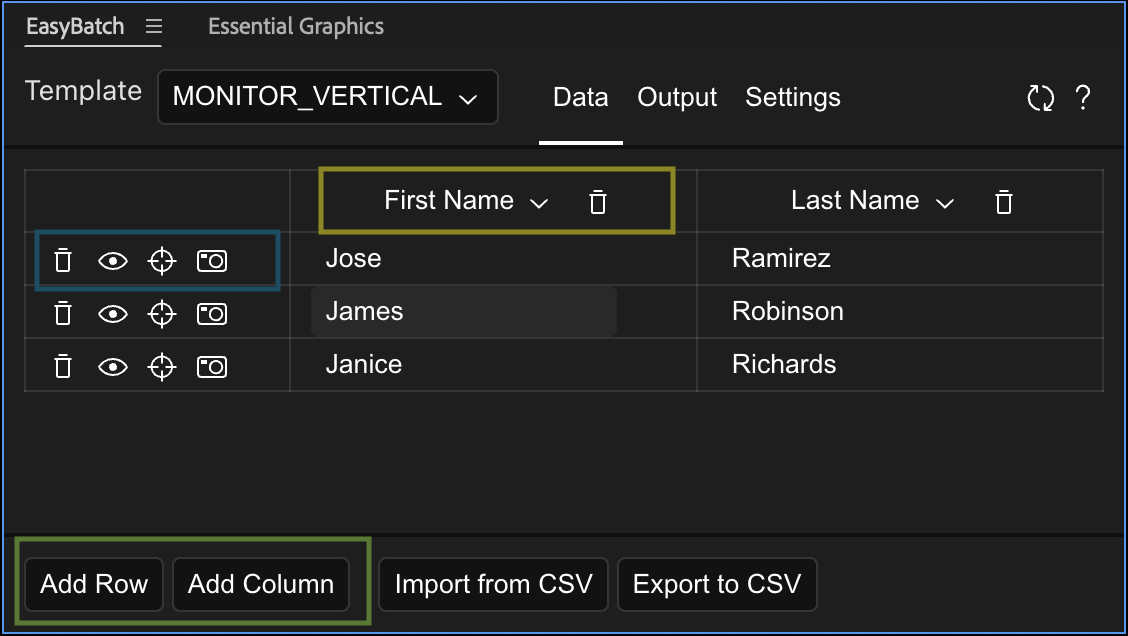Screen dimensions: 1128x636
Task: Click the crosshair icon in Jose's row
Action: (x=162, y=260)
